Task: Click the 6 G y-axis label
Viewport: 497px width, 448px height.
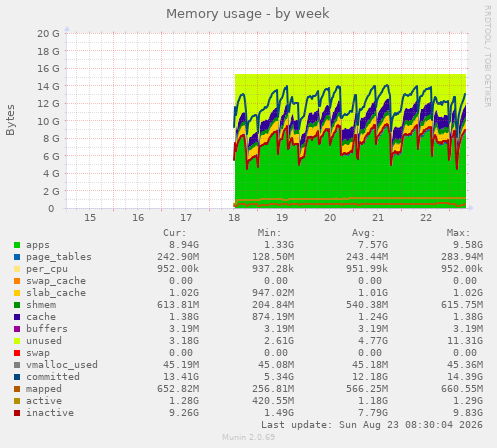Action: 51,156
